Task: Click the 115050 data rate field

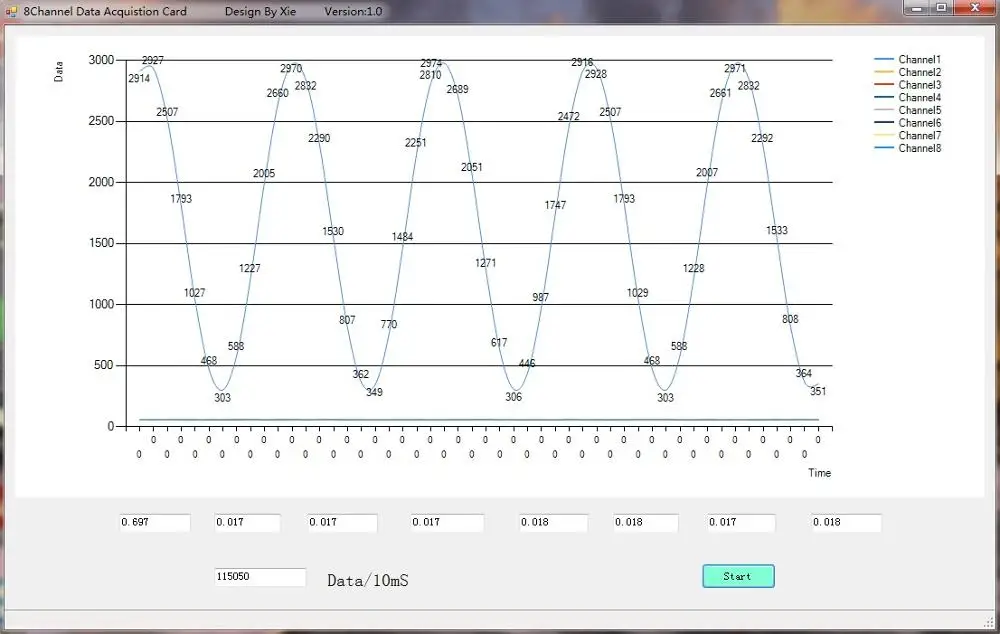Action: [260, 577]
